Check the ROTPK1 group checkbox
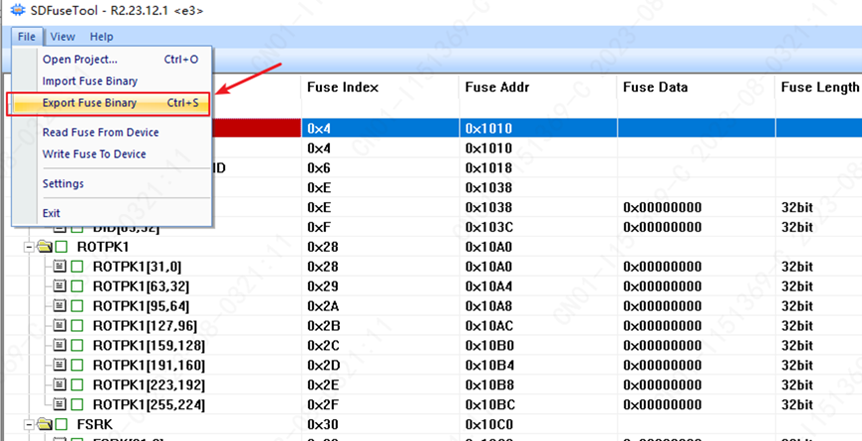This screenshot has width=862, height=441. [x=61, y=246]
